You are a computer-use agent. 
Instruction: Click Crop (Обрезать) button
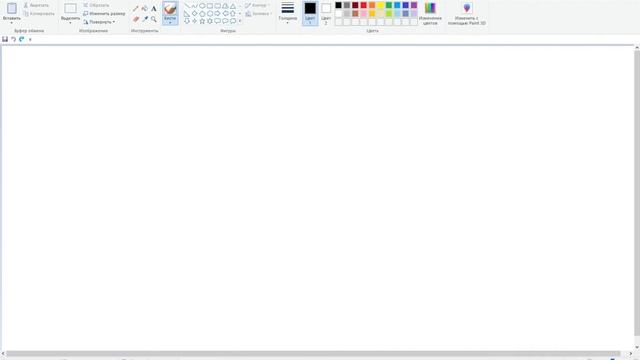coord(96,5)
